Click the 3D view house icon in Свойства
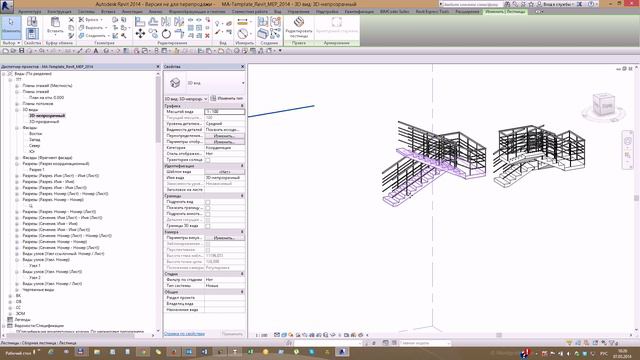Screen dimensions: 640x360 tap(175, 83)
